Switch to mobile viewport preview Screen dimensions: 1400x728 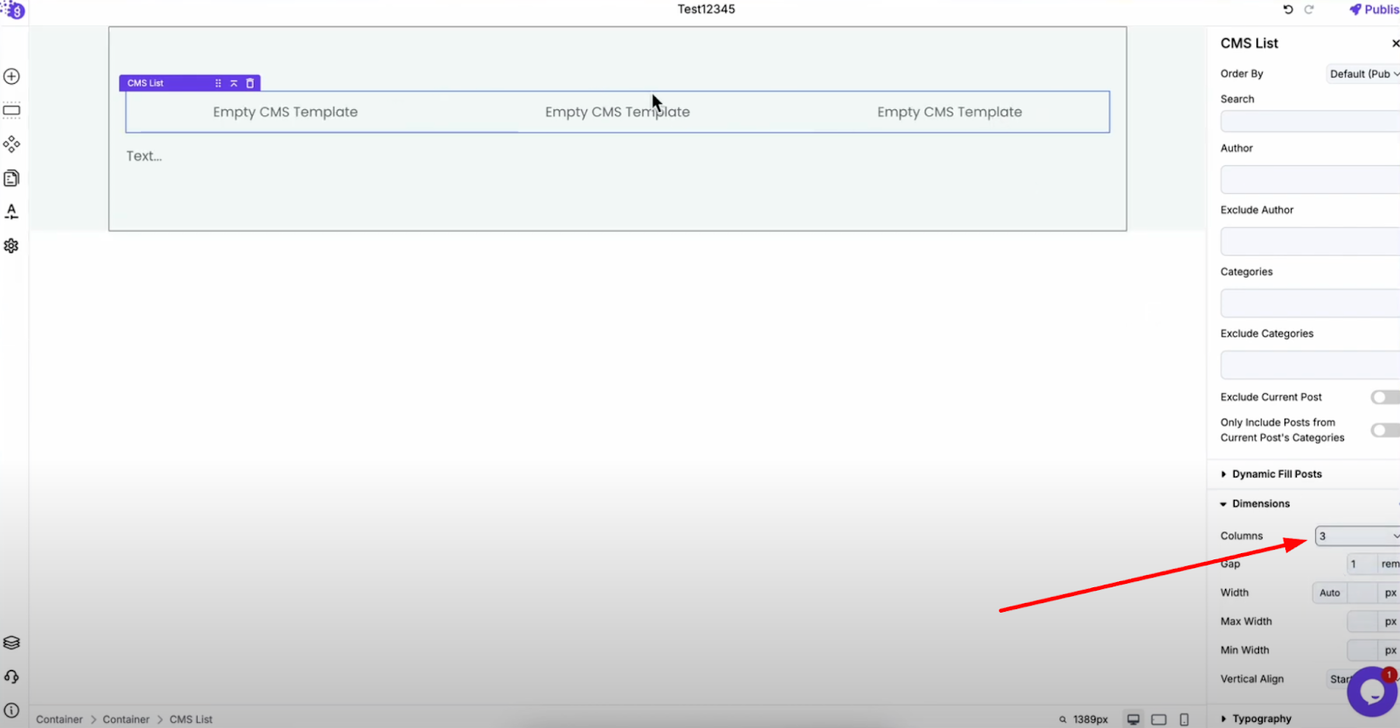pos(1184,719)
